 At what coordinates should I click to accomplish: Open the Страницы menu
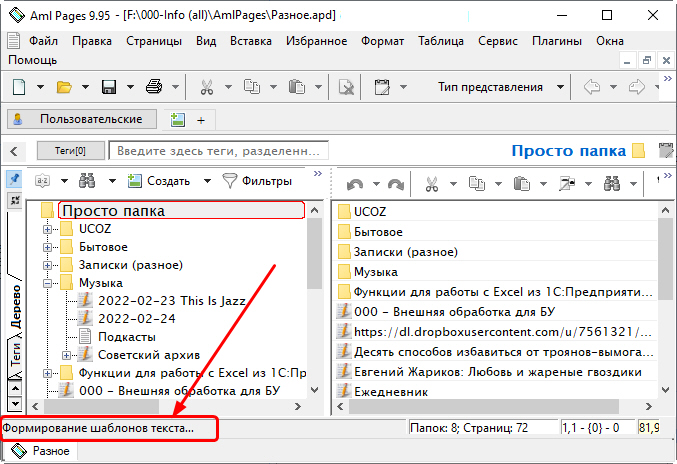[x=154, y=41]
